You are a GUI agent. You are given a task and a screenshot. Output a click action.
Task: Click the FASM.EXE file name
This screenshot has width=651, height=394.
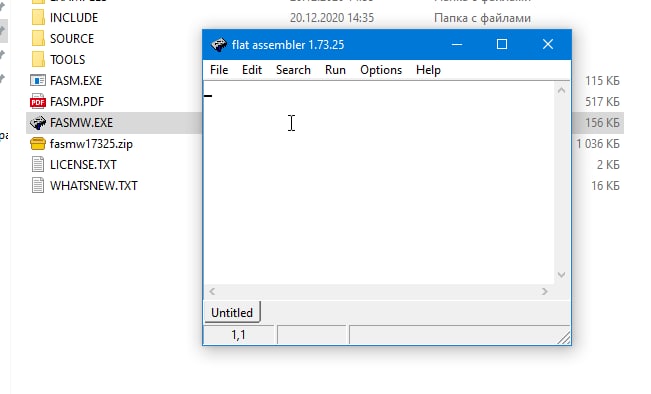pos(76,81)
